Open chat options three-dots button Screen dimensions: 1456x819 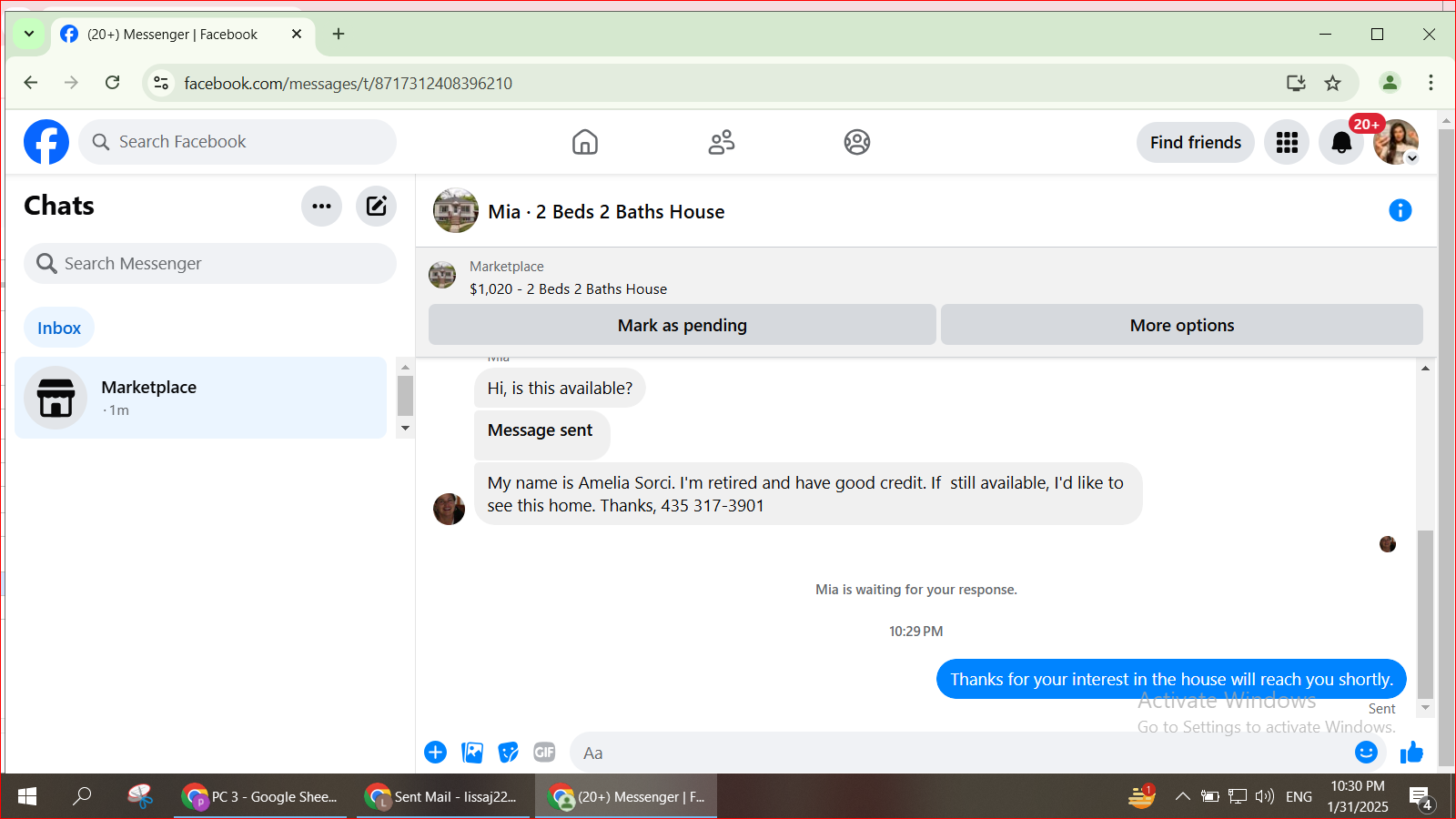point(321,206)
